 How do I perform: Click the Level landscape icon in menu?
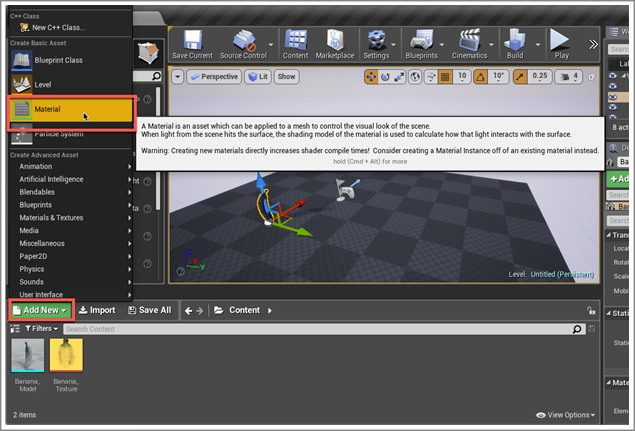[x=21, y=84]
